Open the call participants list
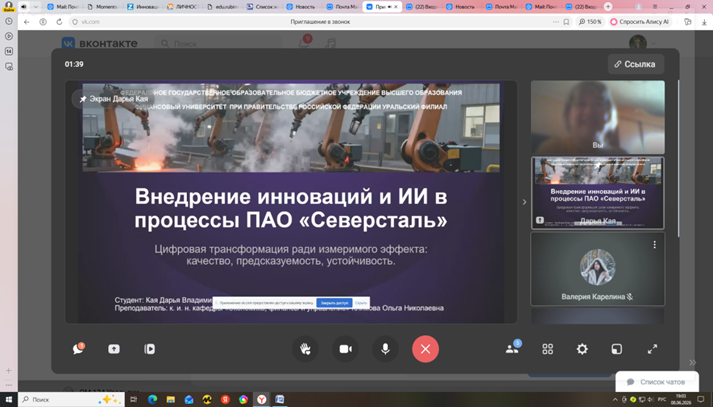This screenshot has height=407, width=713. (512, 349)
